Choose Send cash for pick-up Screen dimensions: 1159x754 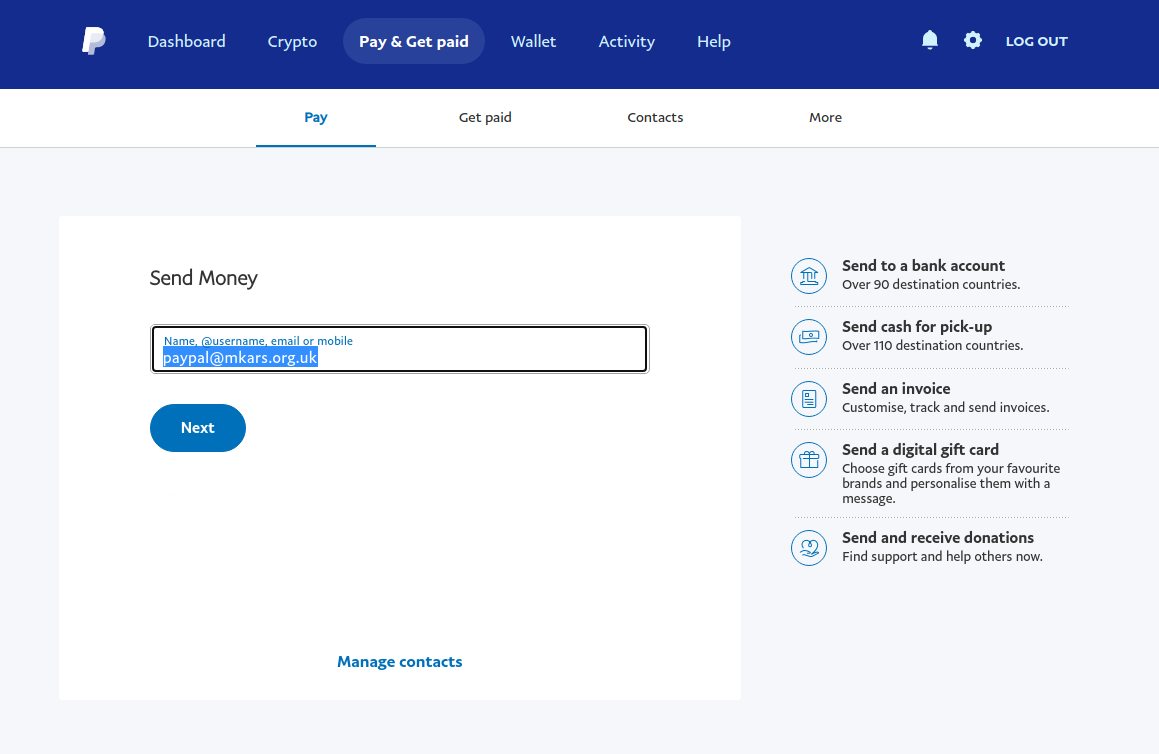click(x=917, y=327)
